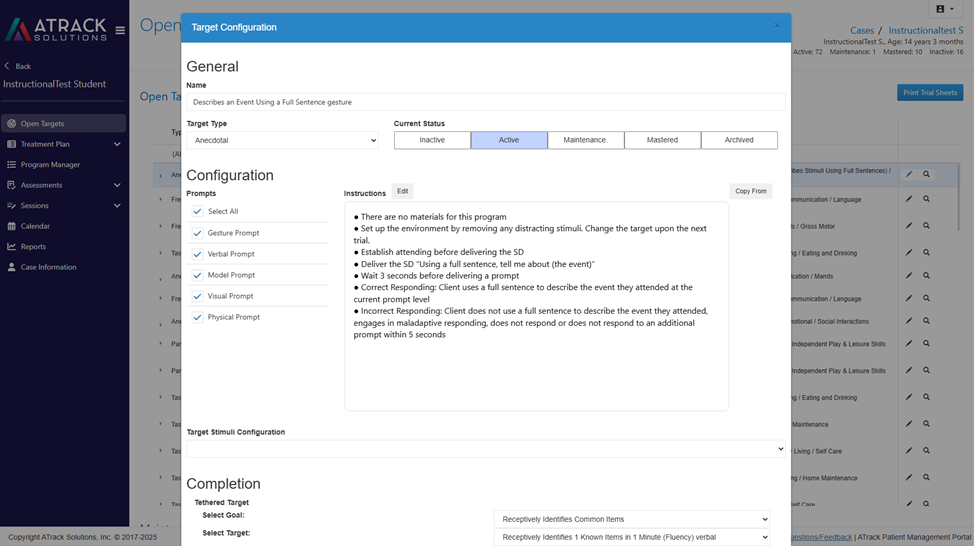This screenshot has width=975, height=546.
Task: Edit pencil icon for Home Maintenance row
Action: coord(908,478)
